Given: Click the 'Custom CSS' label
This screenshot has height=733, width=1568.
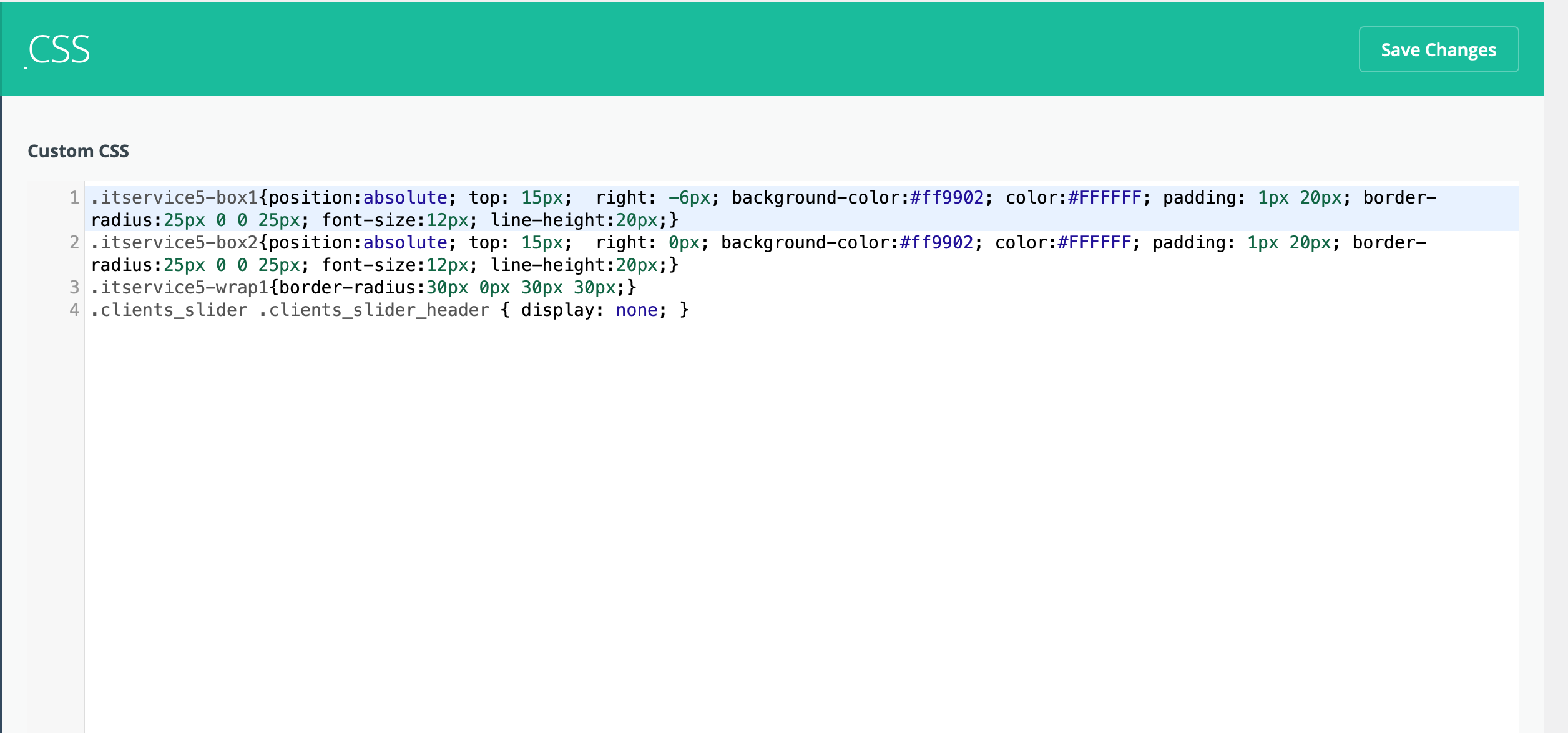Looking at the screenshot, I should (79, 151).
